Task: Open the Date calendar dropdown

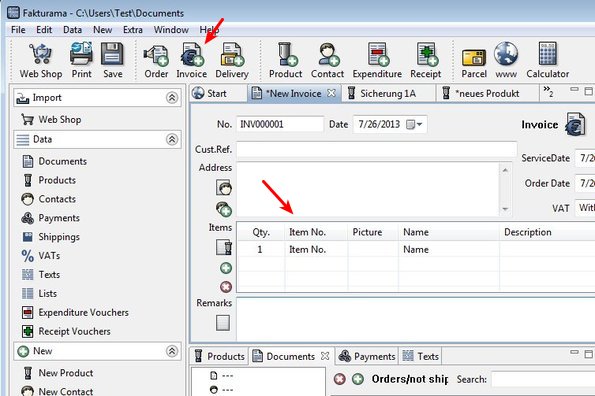Action: click(x=414, y=124)
